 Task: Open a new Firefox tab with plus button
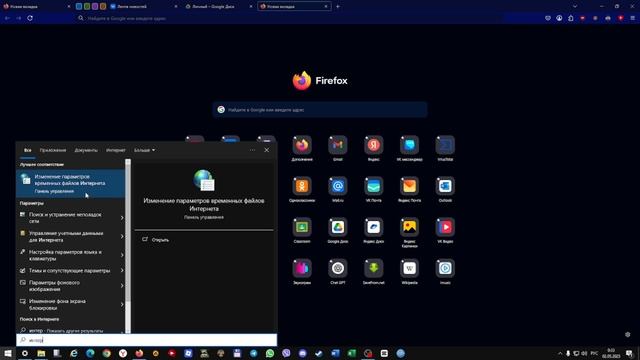click(x=338, y=7)
